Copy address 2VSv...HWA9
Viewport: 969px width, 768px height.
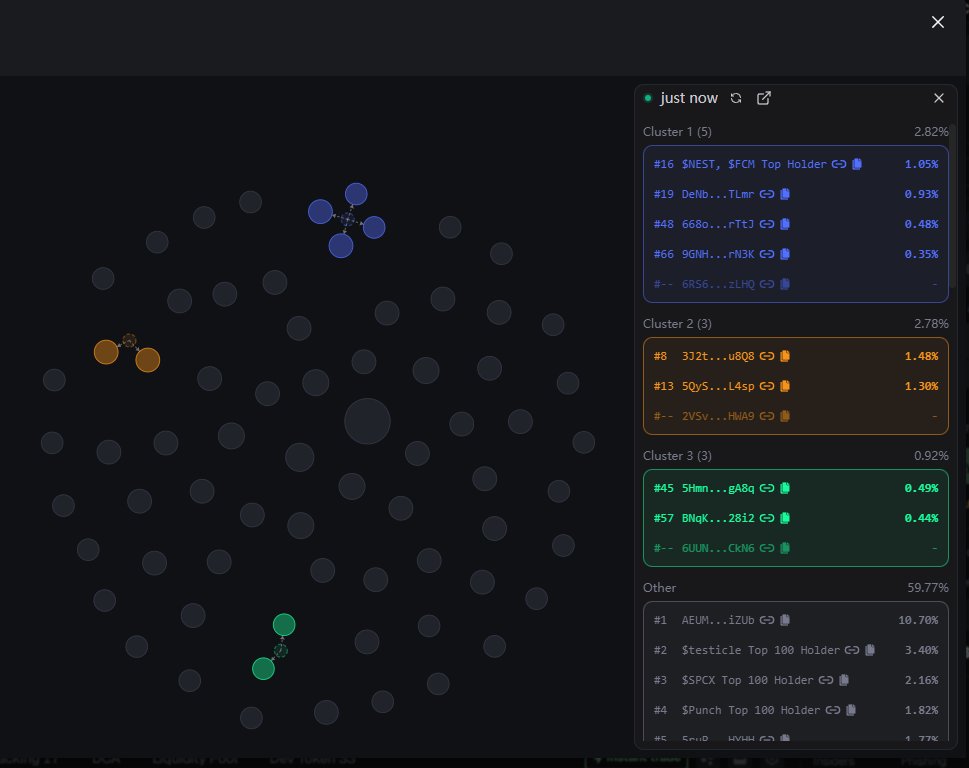pos(785,416)
